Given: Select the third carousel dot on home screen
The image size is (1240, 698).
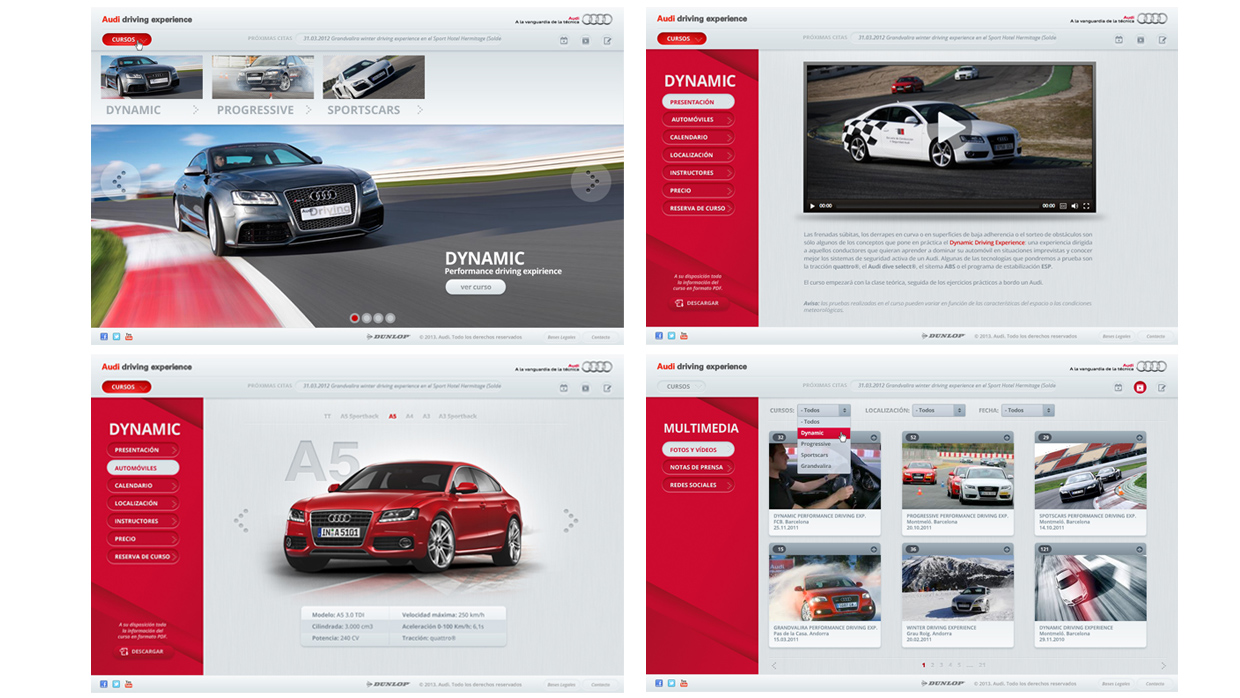Looking at the screenshot, I should pos(378,318).
